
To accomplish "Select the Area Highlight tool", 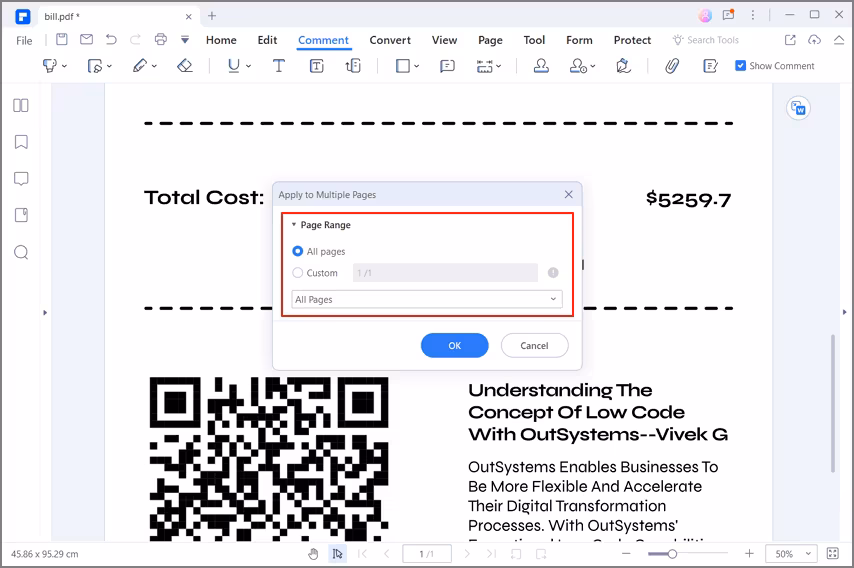I will (x=95, y=66).
